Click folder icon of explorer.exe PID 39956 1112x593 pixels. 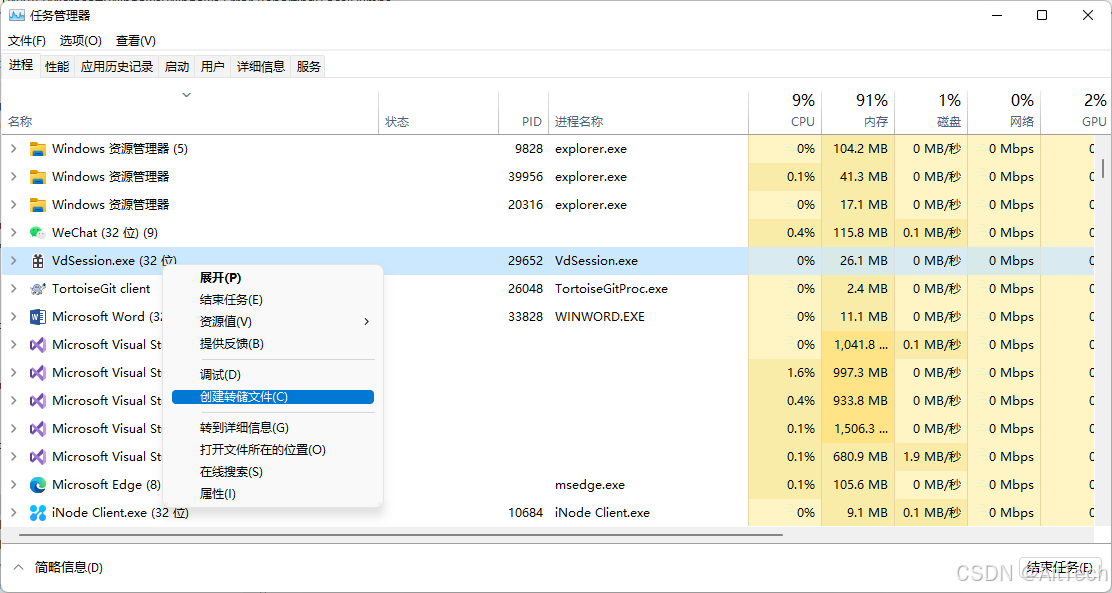38,177
